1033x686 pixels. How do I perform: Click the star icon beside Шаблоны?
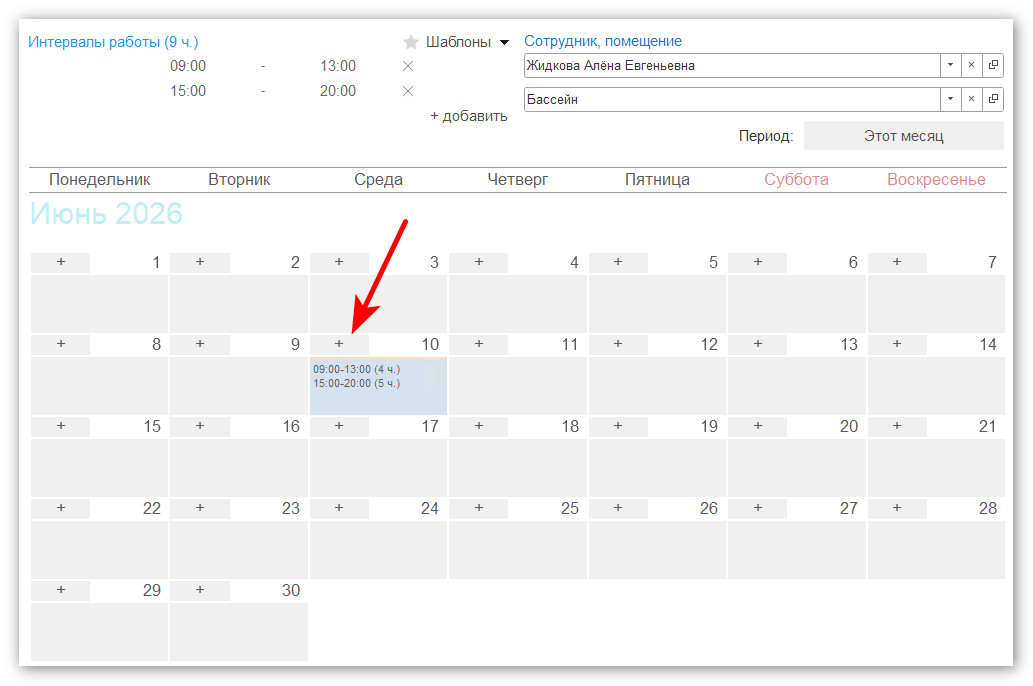411,42
